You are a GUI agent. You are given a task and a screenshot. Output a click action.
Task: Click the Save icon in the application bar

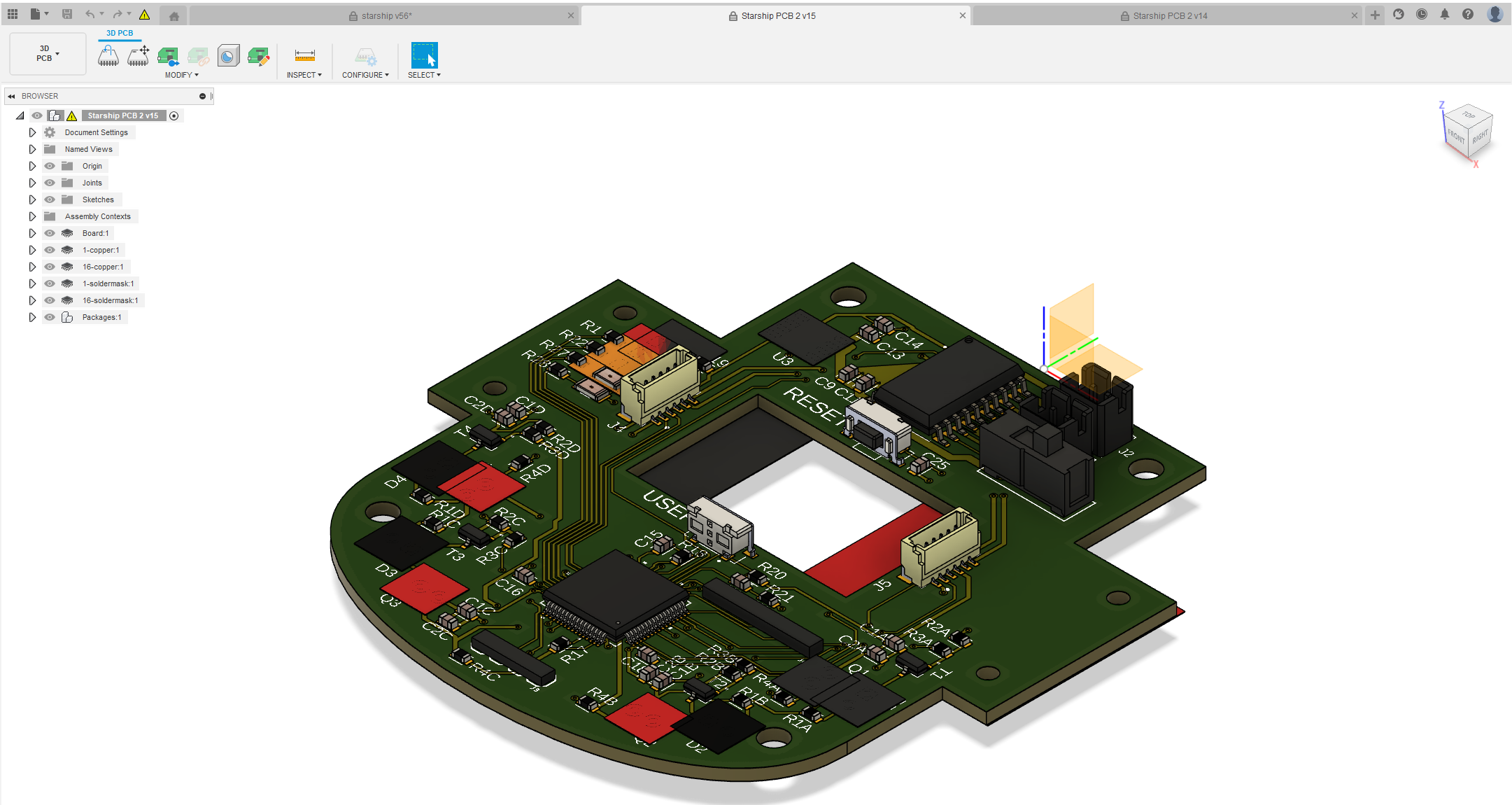click(x=67, y=13)
